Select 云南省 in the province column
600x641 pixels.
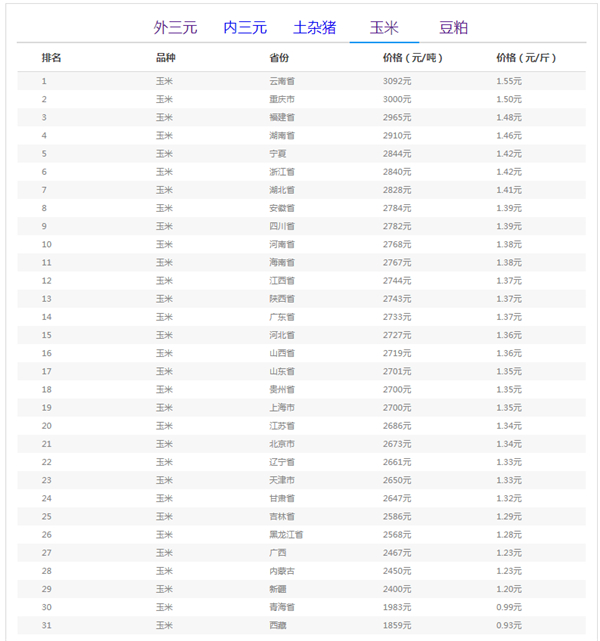click(x=282, y=81)
